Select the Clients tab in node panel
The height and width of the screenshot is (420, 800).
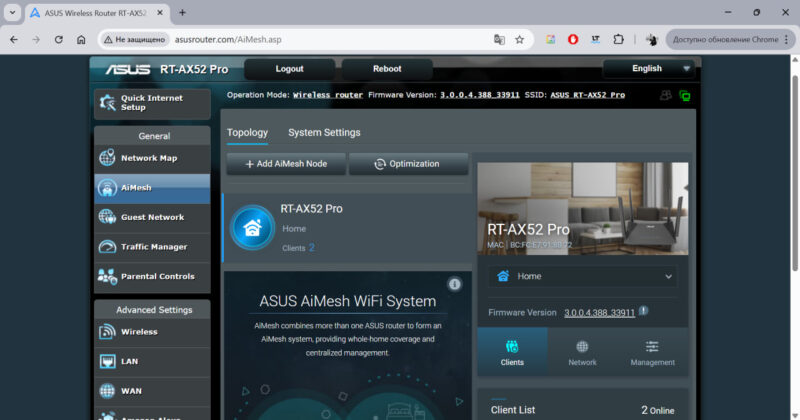click(512, 352)
